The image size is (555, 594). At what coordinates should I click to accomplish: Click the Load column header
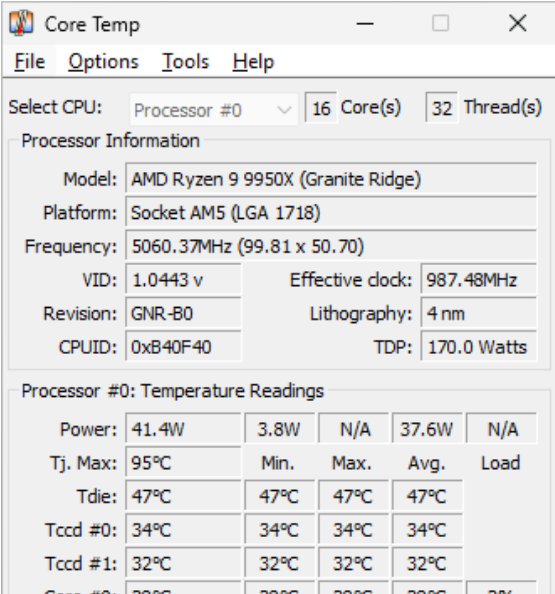point(500,463)
